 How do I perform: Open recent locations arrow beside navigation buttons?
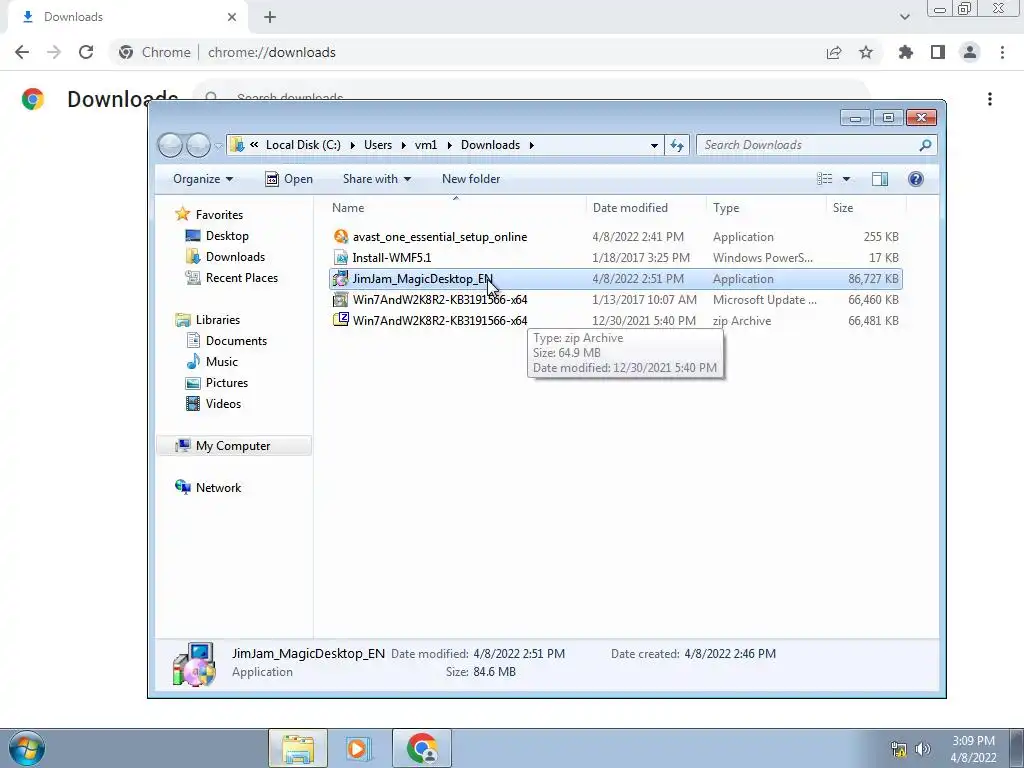point(218,146)
